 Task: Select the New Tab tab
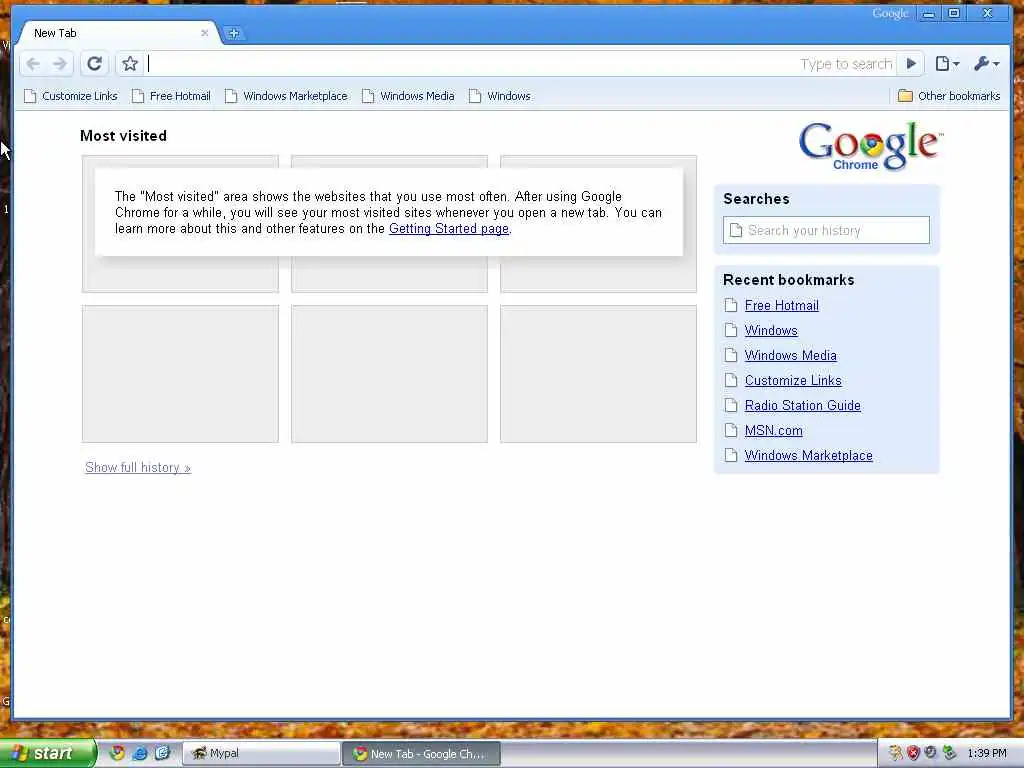click(118, 33)
